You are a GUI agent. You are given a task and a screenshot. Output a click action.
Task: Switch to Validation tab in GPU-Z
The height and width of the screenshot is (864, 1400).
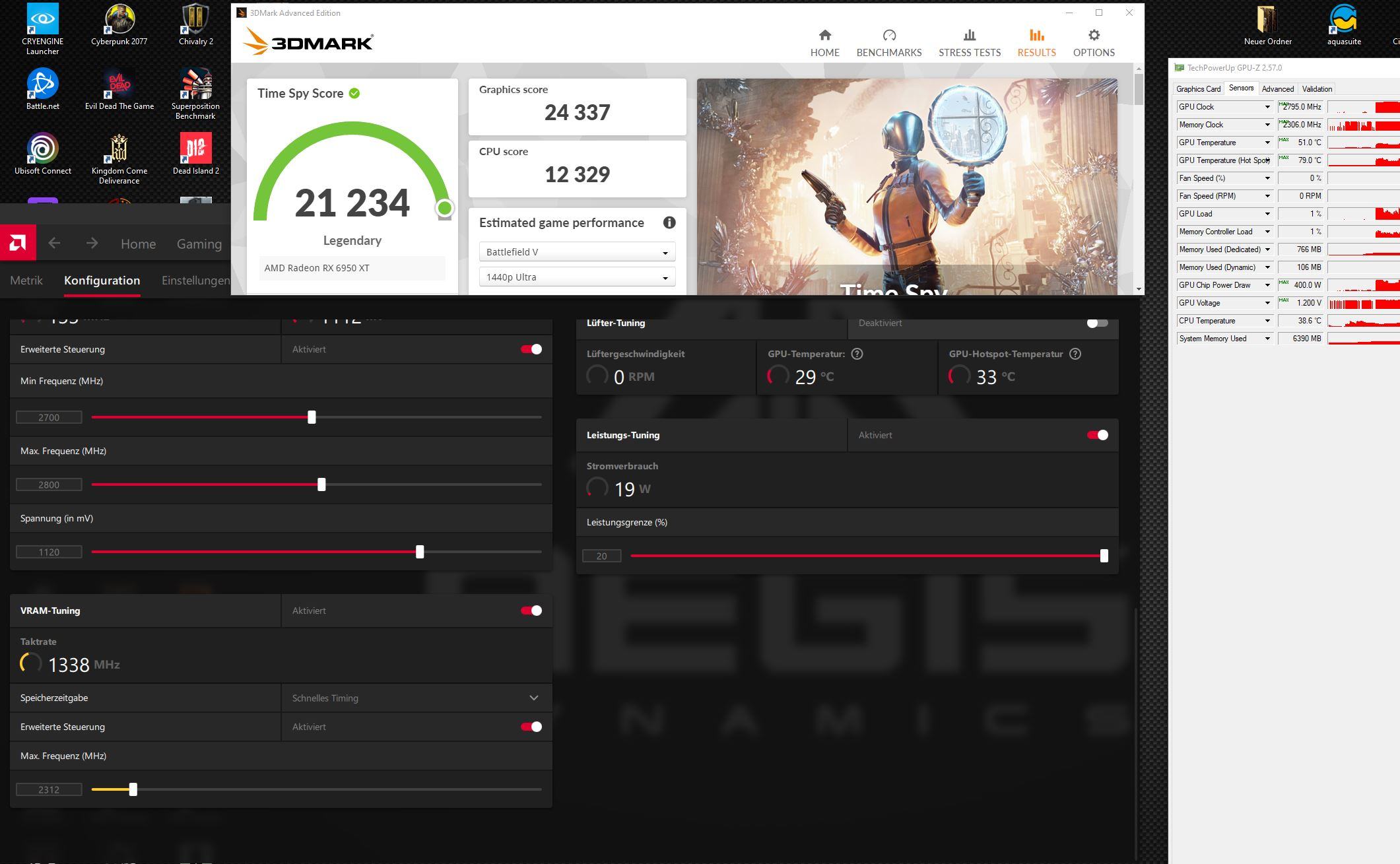click(x=1317, y=89)
